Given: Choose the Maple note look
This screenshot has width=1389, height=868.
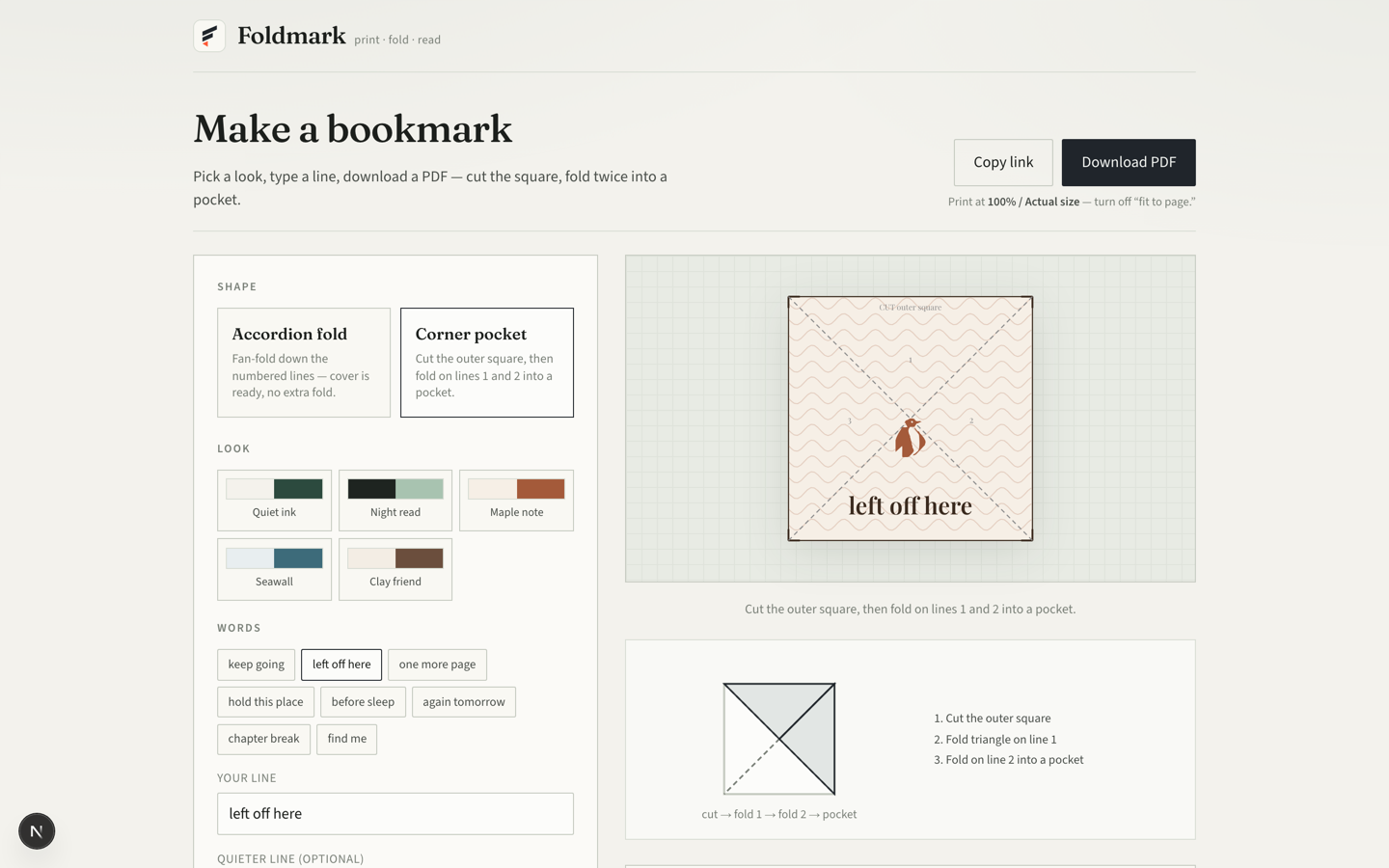Looking at the screenshot, I should (x=516, y=501).
